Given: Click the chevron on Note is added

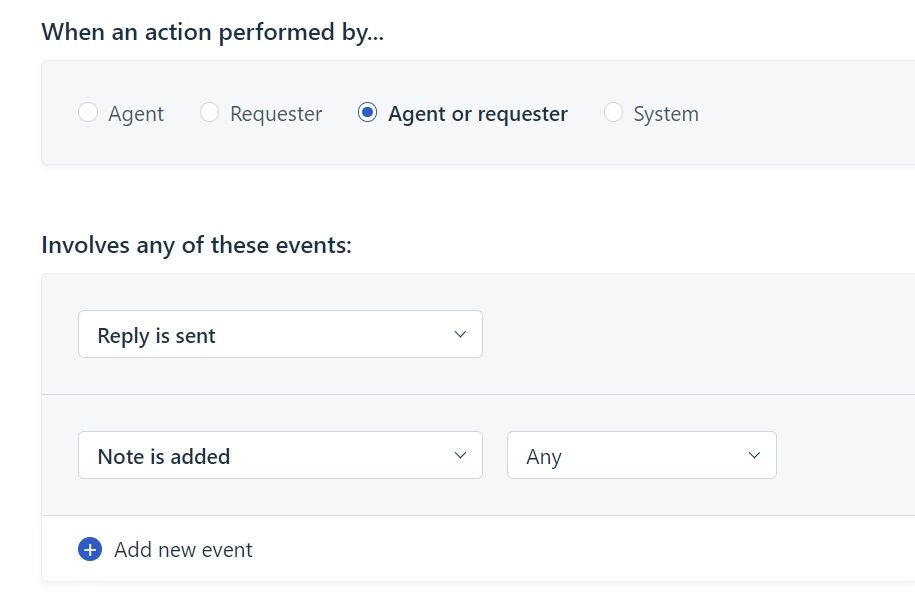Looking at the screenshot, I should [x=460, y=456].
